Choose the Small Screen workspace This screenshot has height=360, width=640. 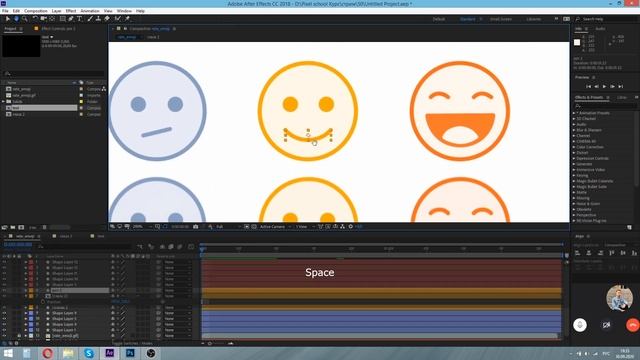[500, 19]
